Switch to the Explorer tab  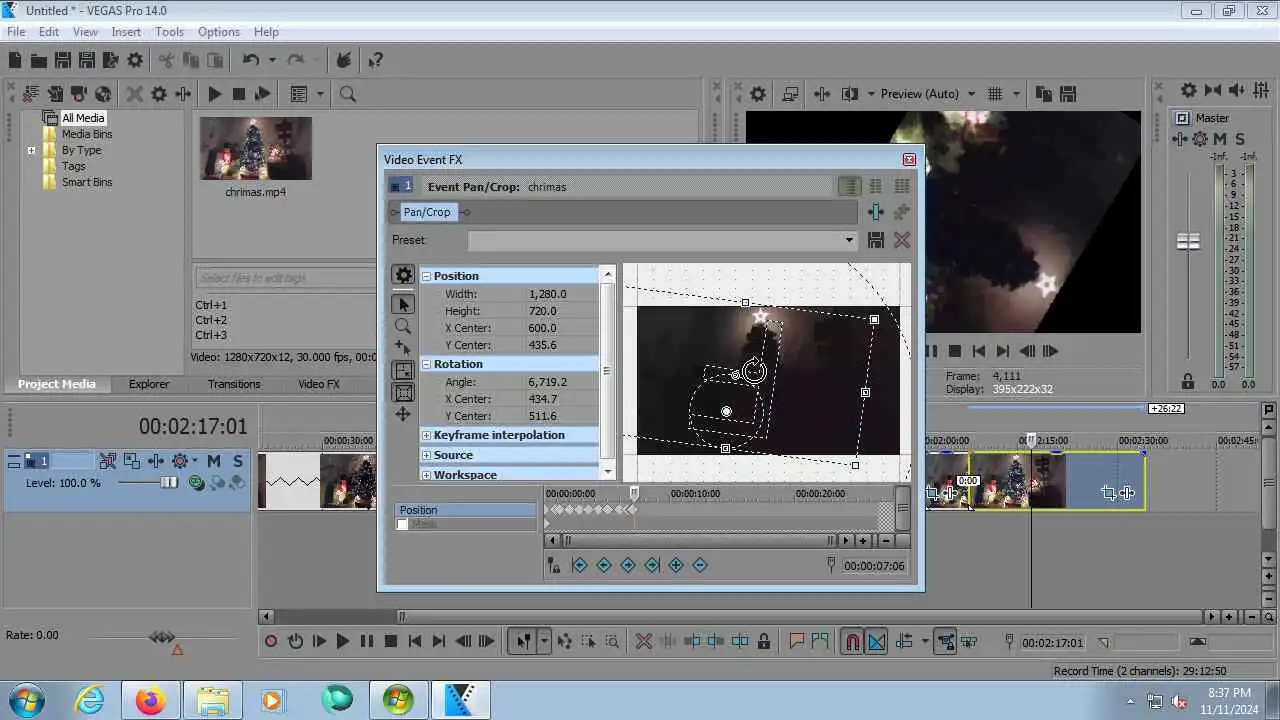tap(149, 384)
